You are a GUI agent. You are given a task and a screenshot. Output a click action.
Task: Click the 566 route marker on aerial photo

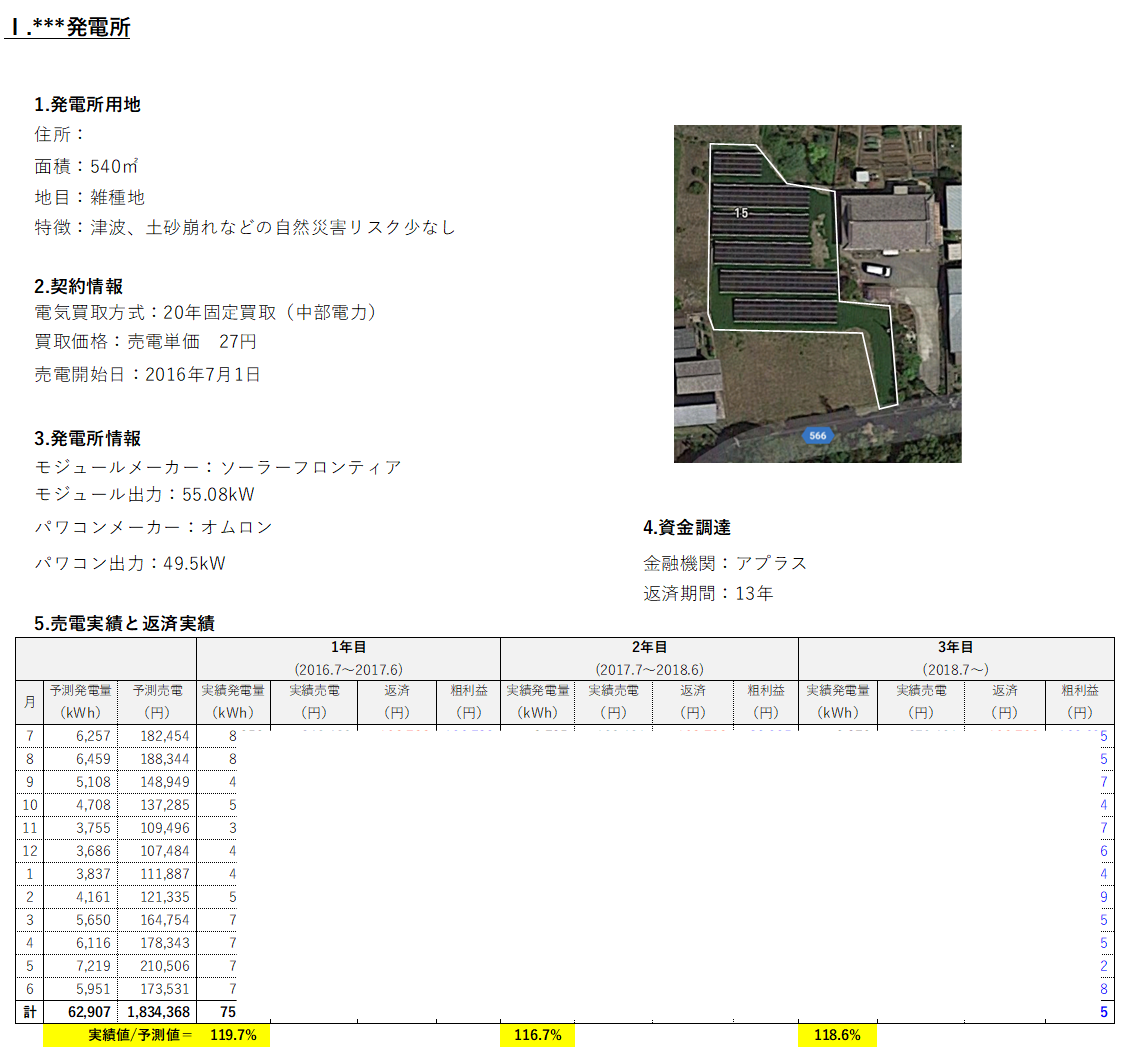(817, 436)
